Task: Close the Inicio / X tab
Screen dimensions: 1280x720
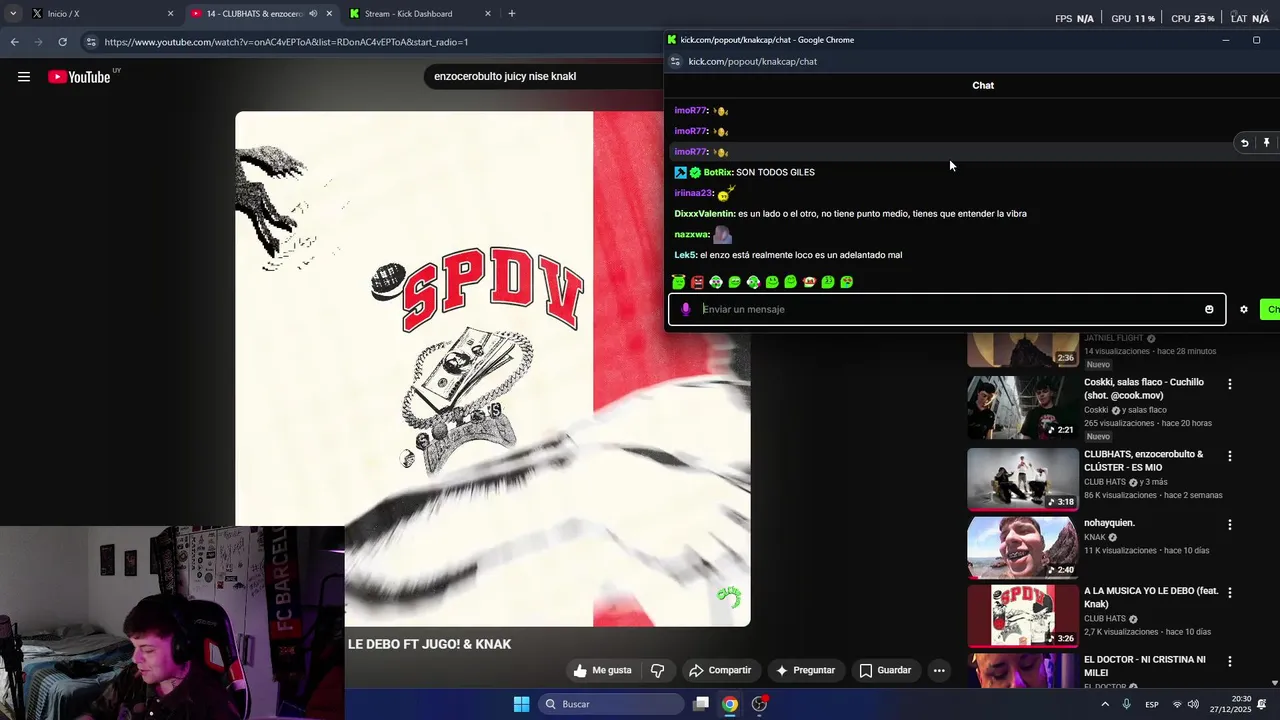Action: [170, 14]
